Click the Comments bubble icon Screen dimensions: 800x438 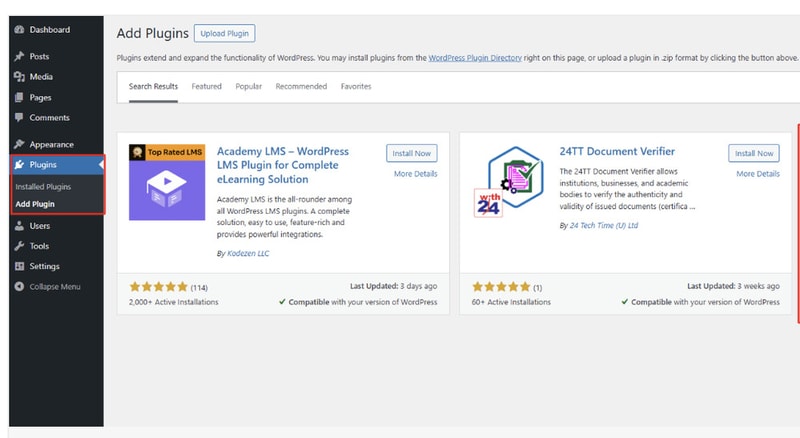(x=19, y=118)
